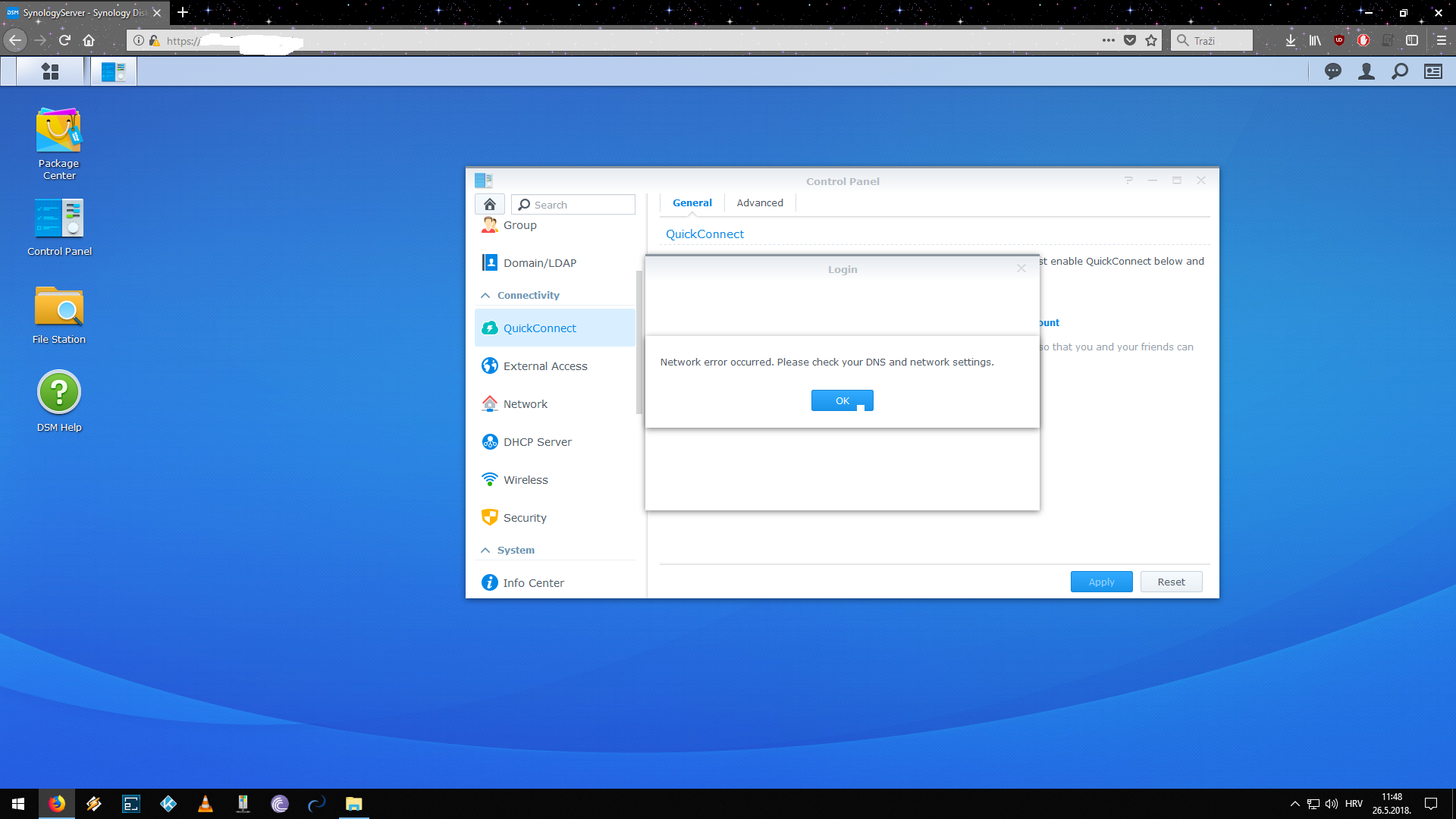Open the DSM user options icon
The height and width of the screenshot is (819, 1456).
(x=1366, y=71)
